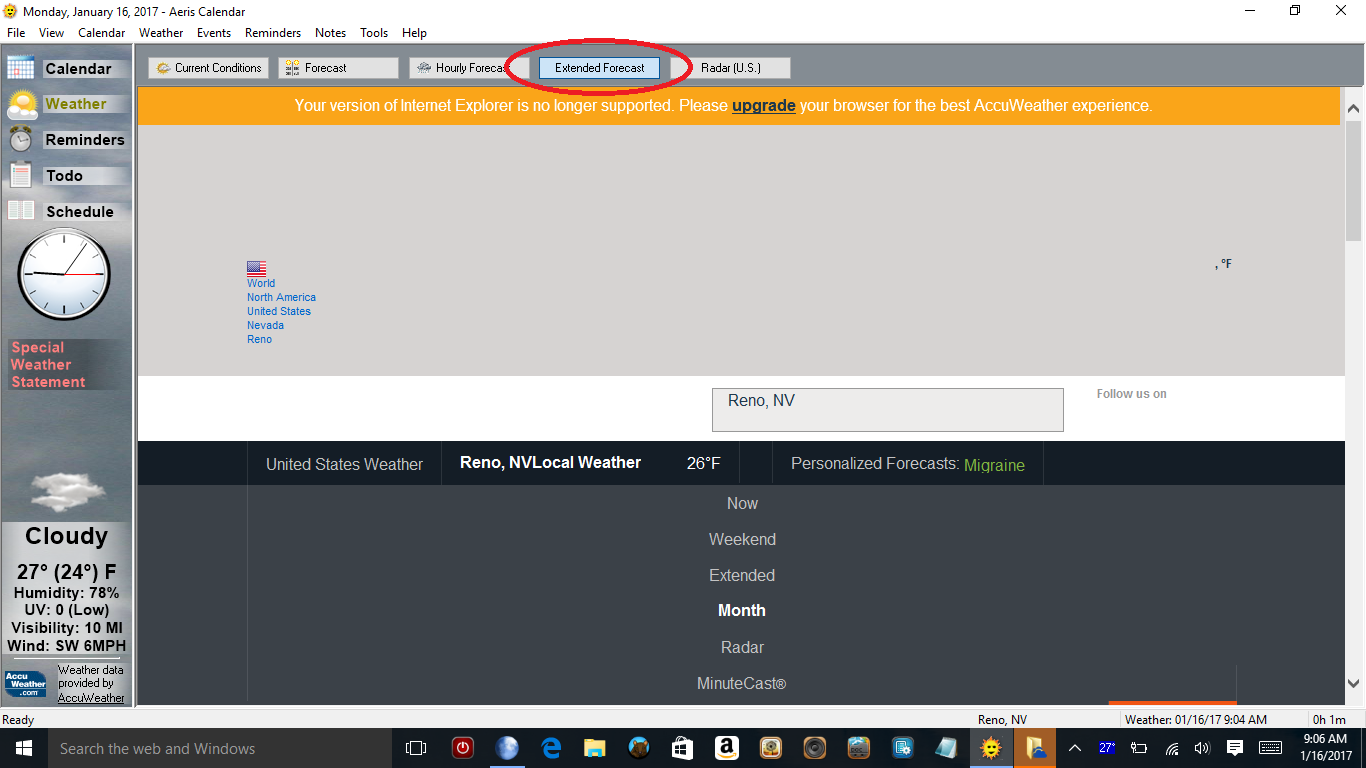Click the cloud weather condition icon

(67, 492)
